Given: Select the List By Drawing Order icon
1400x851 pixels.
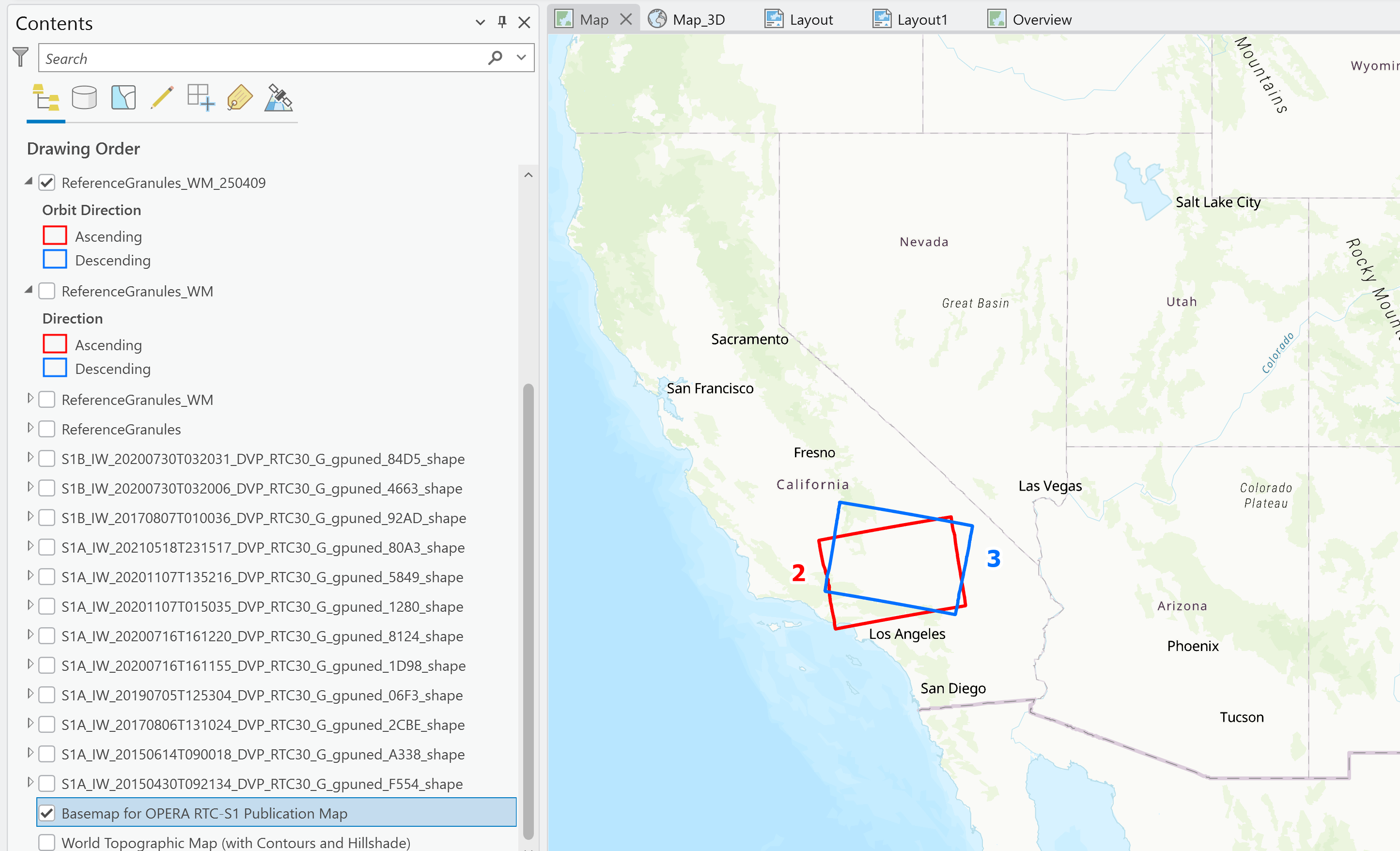Looking at the screenshot, I should pos(46,97).
